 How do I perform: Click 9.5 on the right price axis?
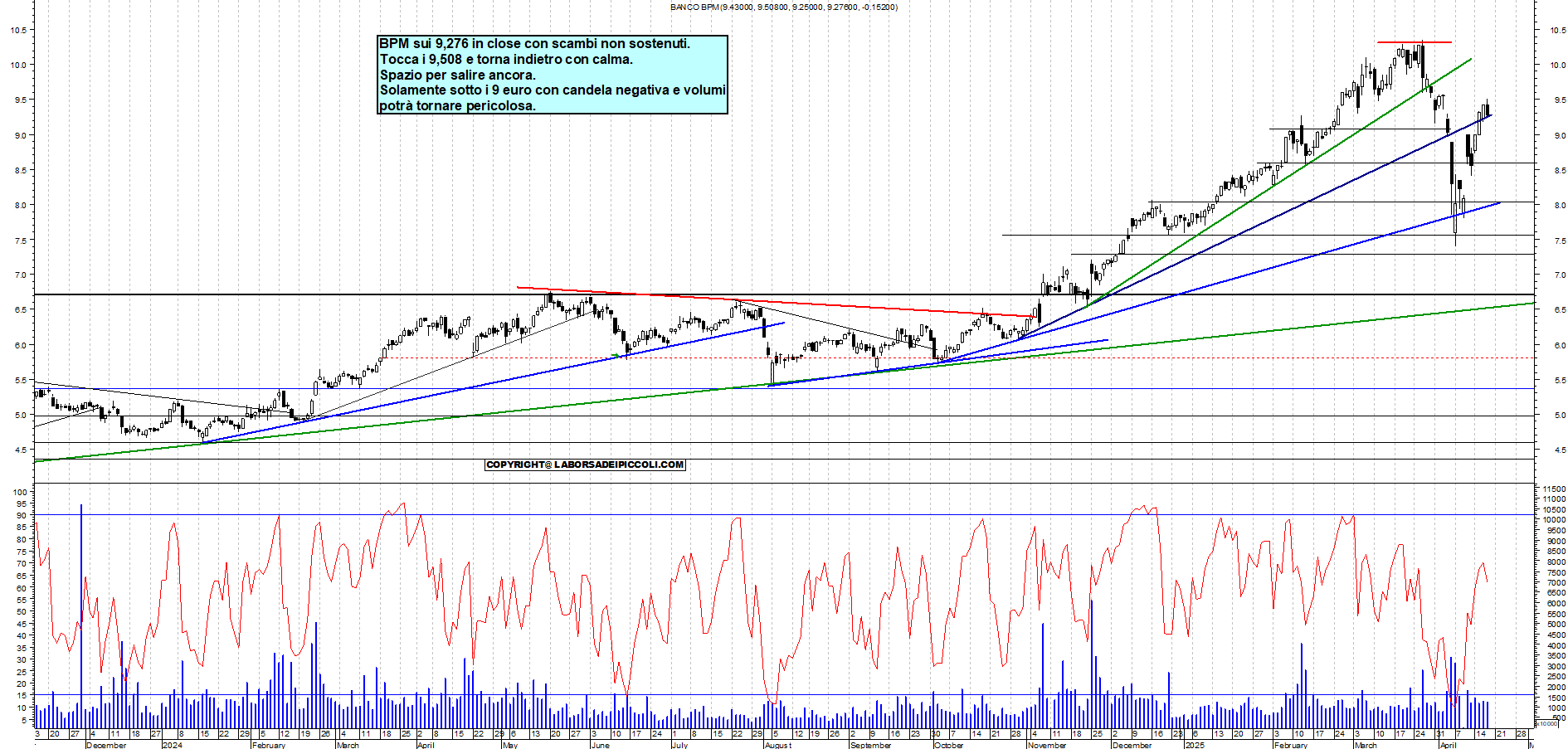1560,100
